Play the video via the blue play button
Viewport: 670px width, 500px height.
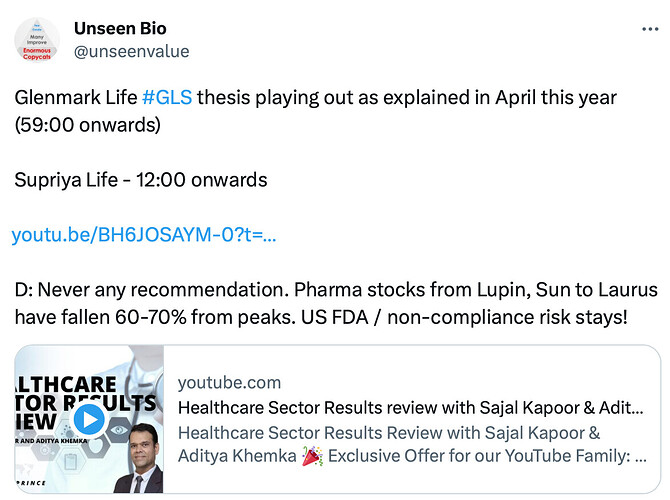tap(89, 419)
